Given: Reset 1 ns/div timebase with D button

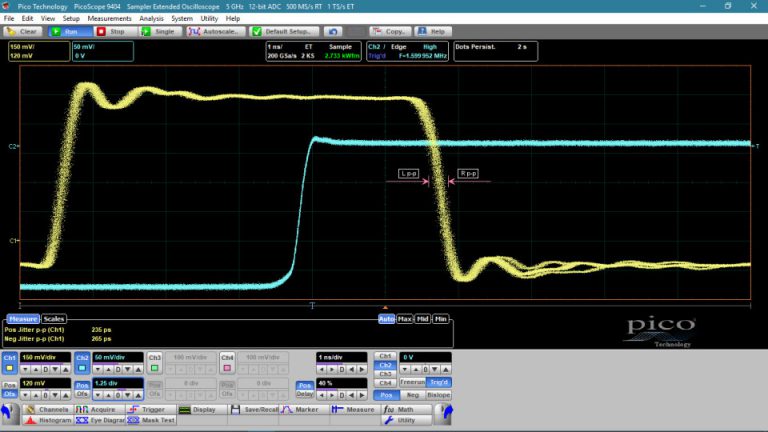Looking at the screenshot, I should (x=342, y=369).
